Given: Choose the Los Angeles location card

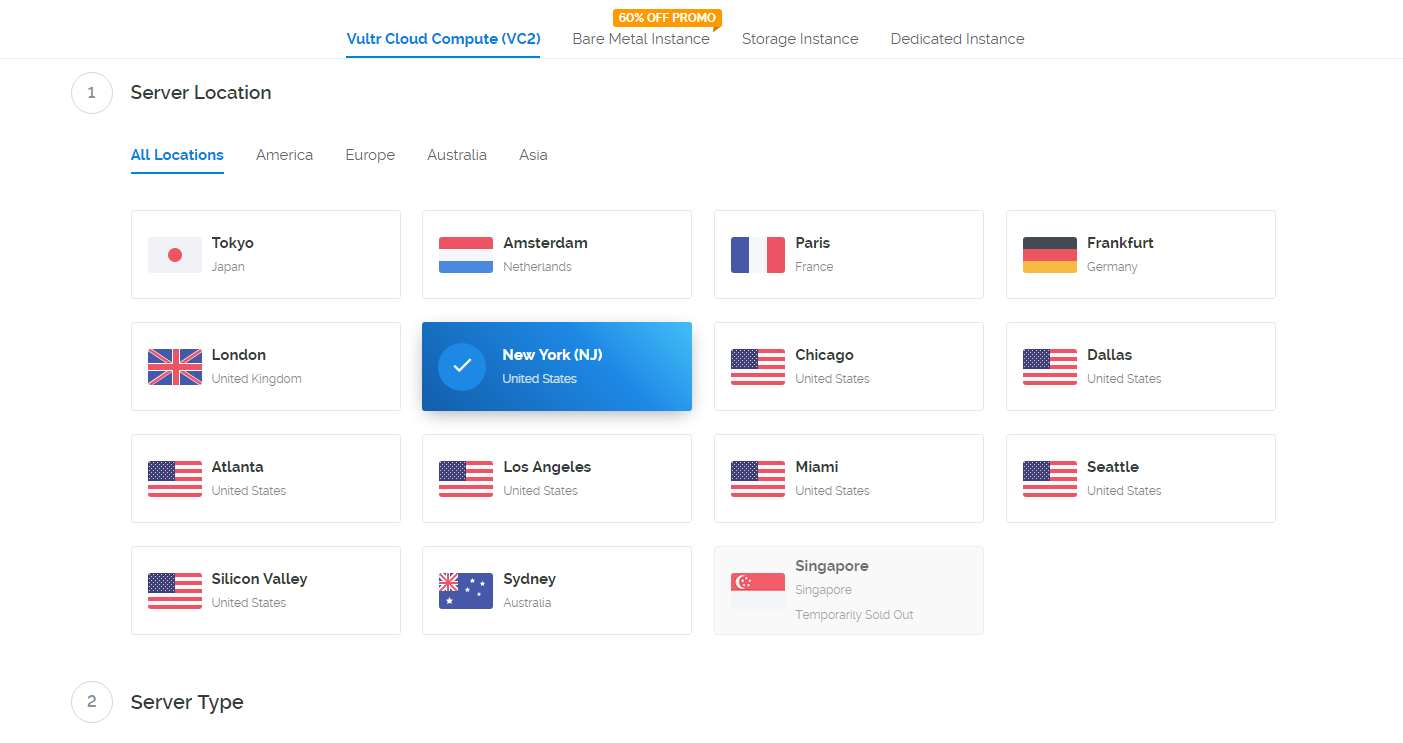Looking at the screenshot, I should [x=556, y=478].
